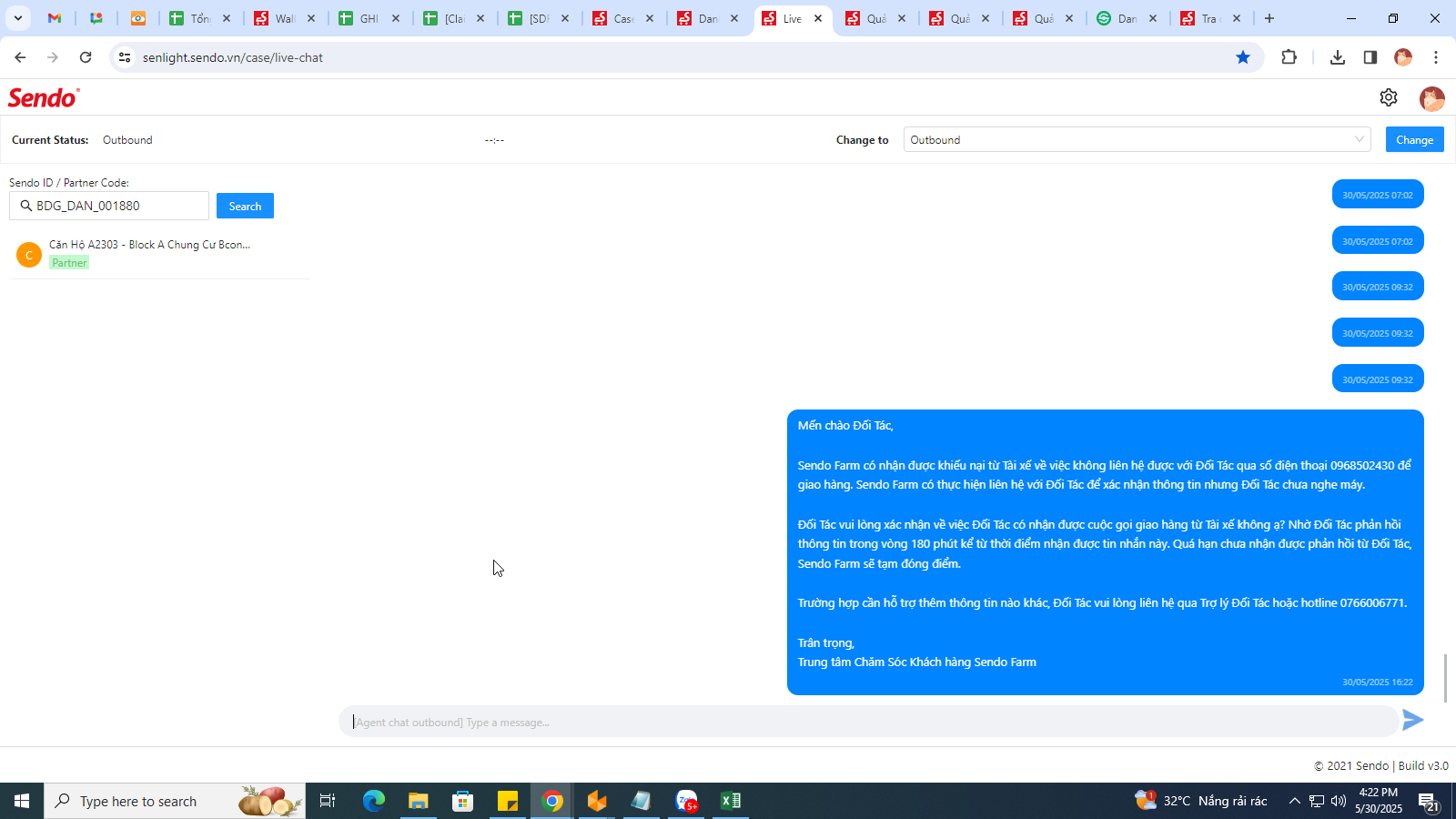The width and height of the screenshot is (1456, 819).
Task: Click the orange C partner avatar
Action: 29,255
